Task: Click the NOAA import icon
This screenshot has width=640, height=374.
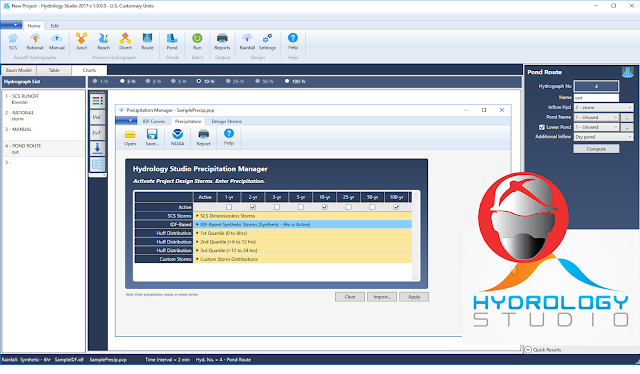Action: (177, 138)
